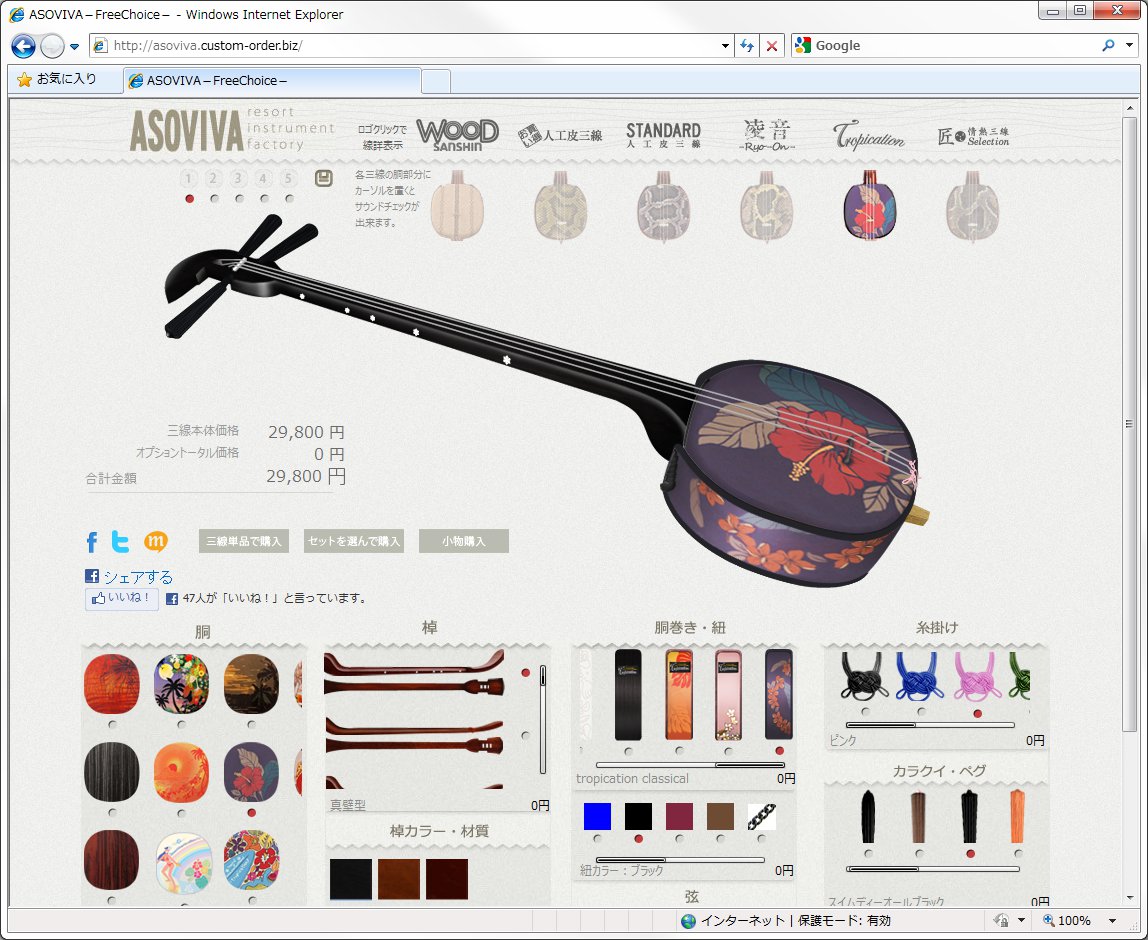Screen dimensions: 1148x940
Task: Refresh the page with the refresh icon
Action: (x=747, y=45)
